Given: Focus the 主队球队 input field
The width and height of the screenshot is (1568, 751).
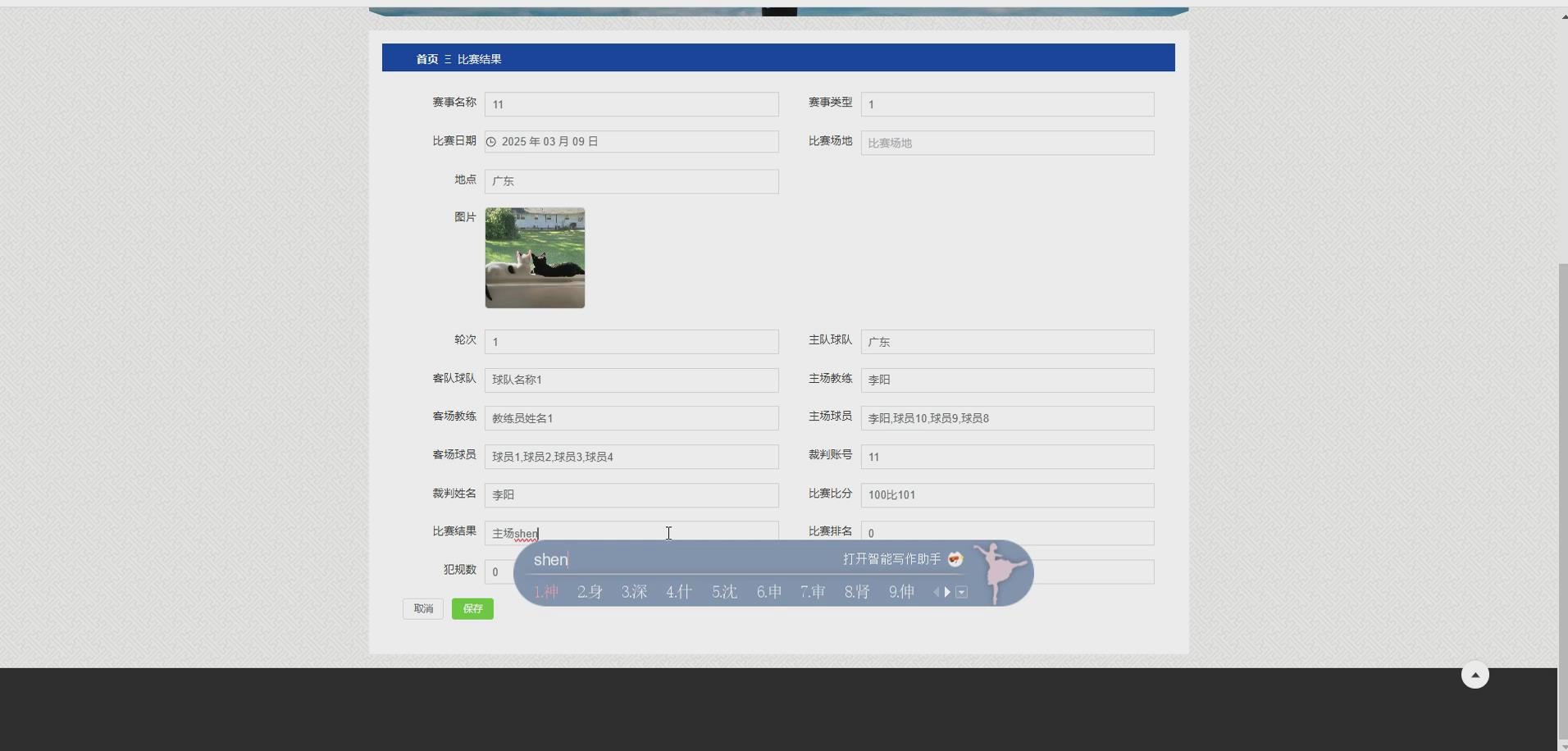Looking at the screenshot, I should point(1007,342).
